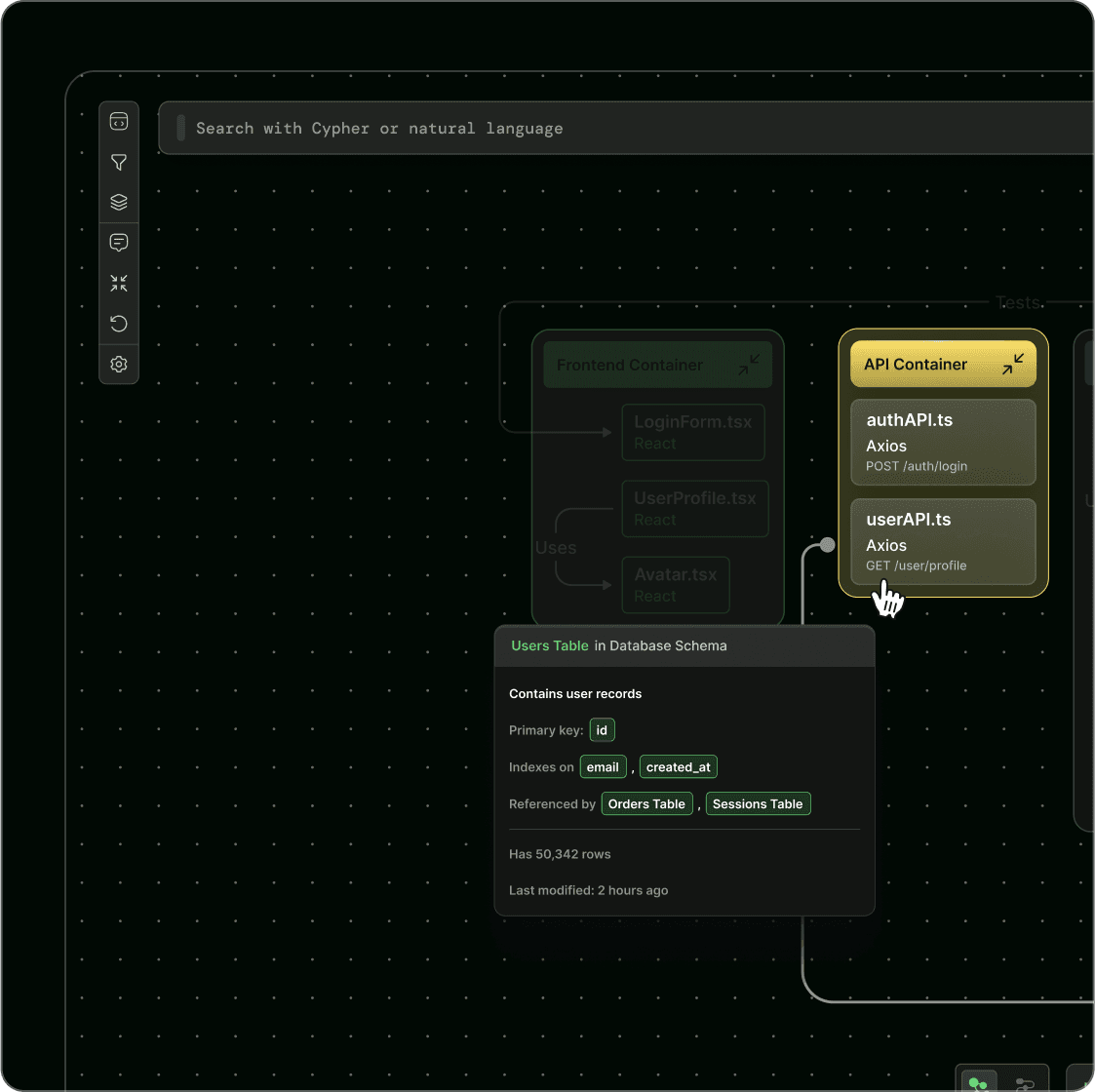Screen dimensions: 1095x1092
Task: Open the Users Table link in tooltip
Action: [550, 645]
